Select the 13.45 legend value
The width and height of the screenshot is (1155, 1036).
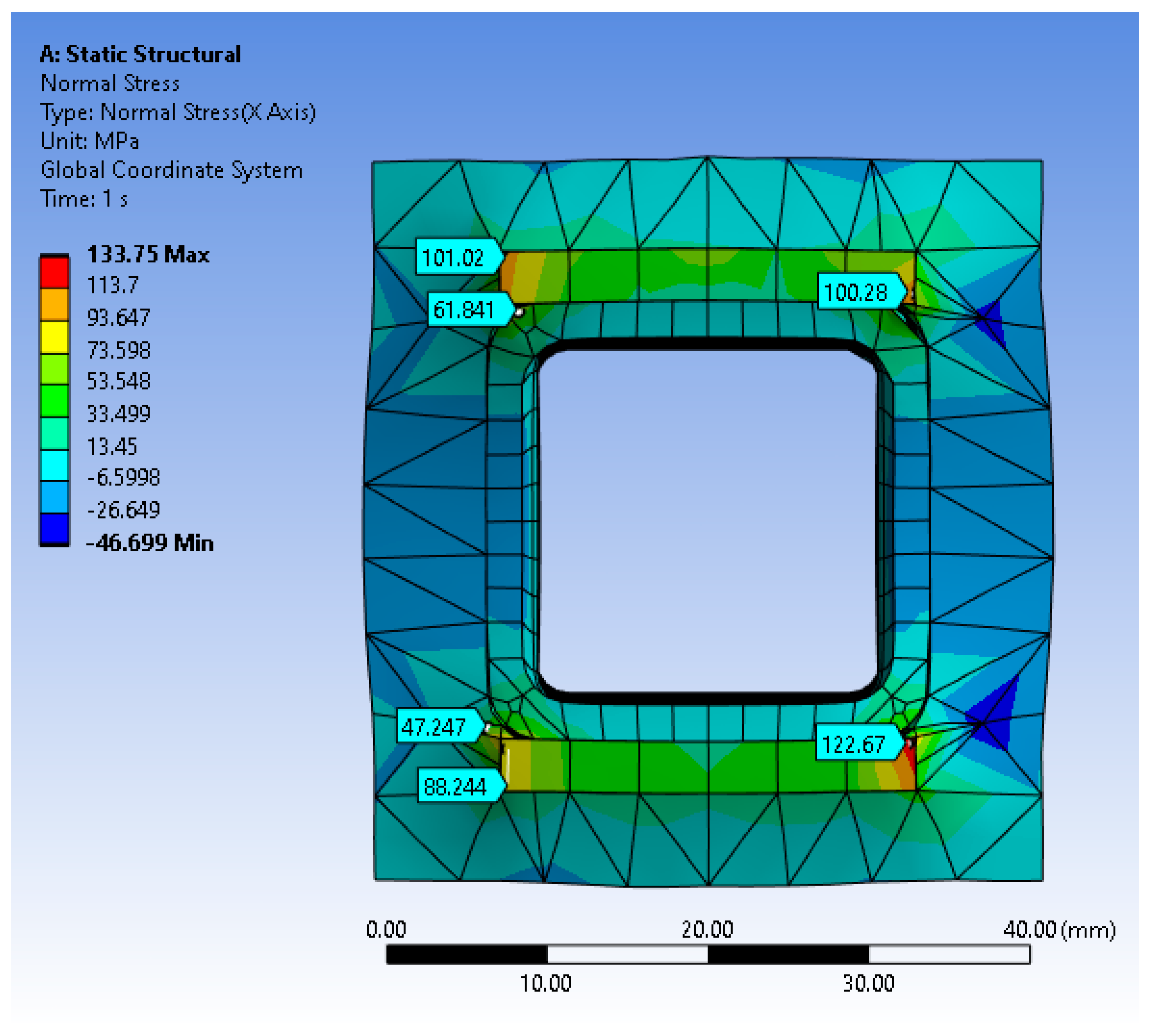pyautogui.click(x=112, y=446)
